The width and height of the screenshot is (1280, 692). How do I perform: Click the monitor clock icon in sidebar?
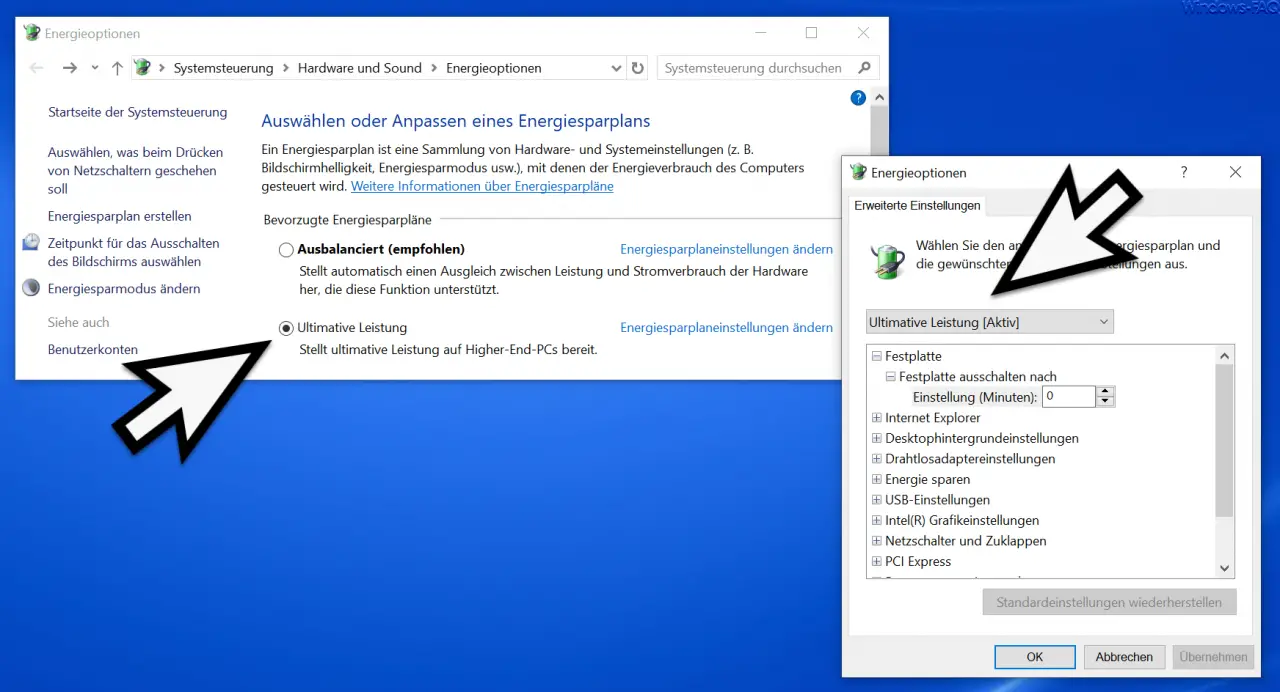pyautogui.click(x=31, y=243)
